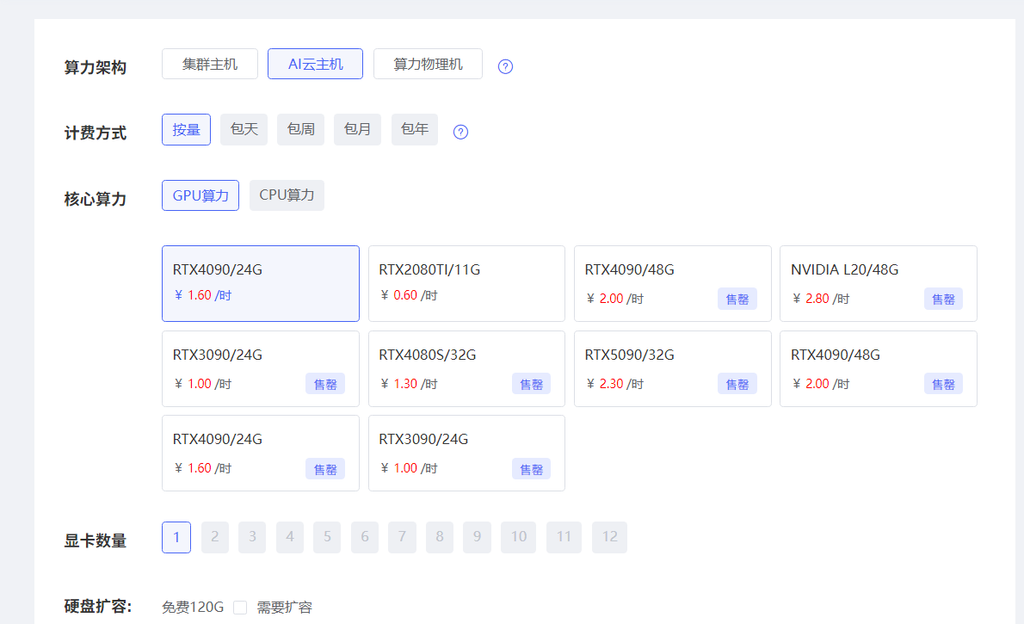
Task: Set GPU count to 11
Action: (x=564, y=537)
